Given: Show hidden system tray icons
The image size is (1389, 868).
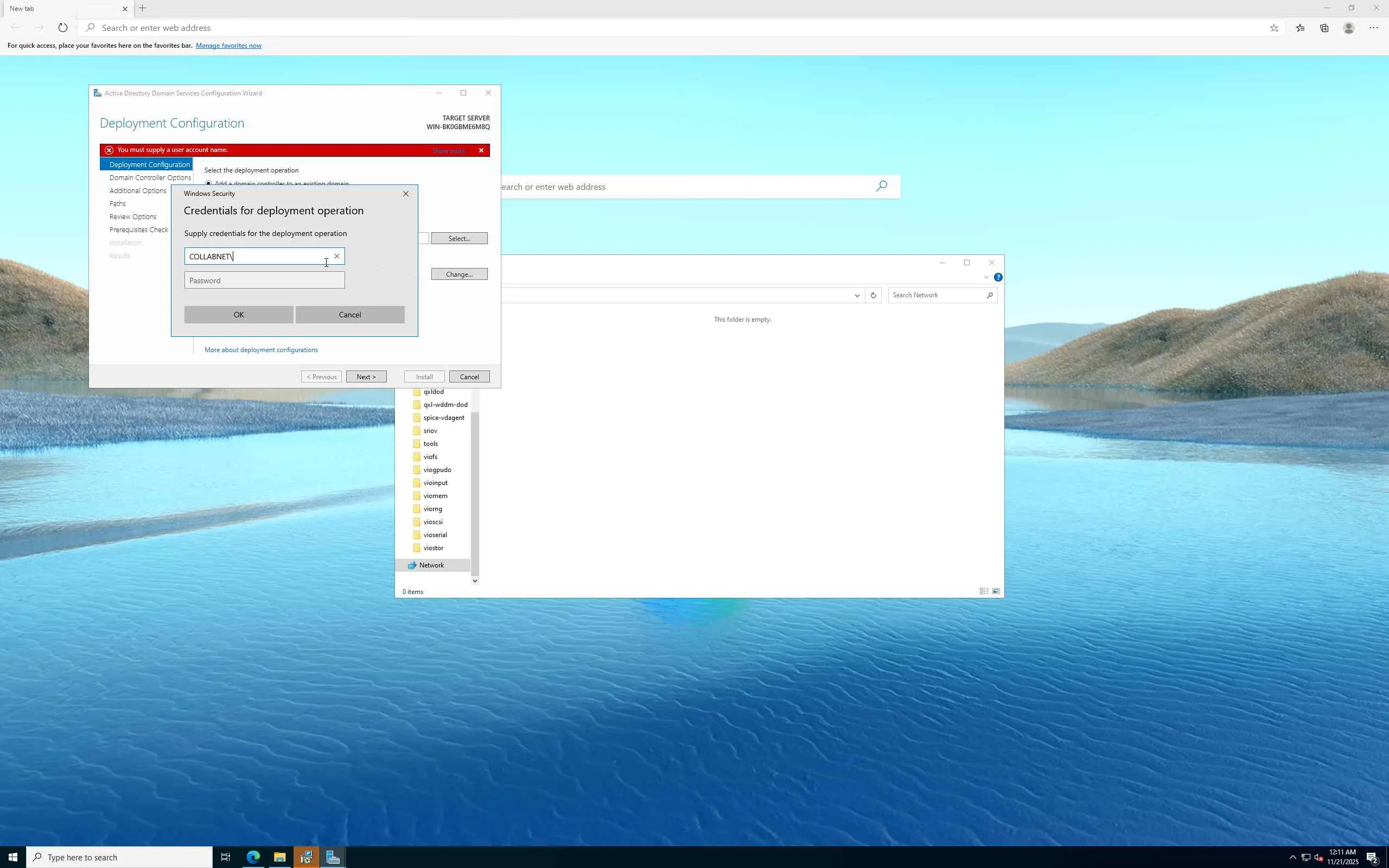Looking at the screenshot, I should pyautogui.click(x=1292, y=857).
